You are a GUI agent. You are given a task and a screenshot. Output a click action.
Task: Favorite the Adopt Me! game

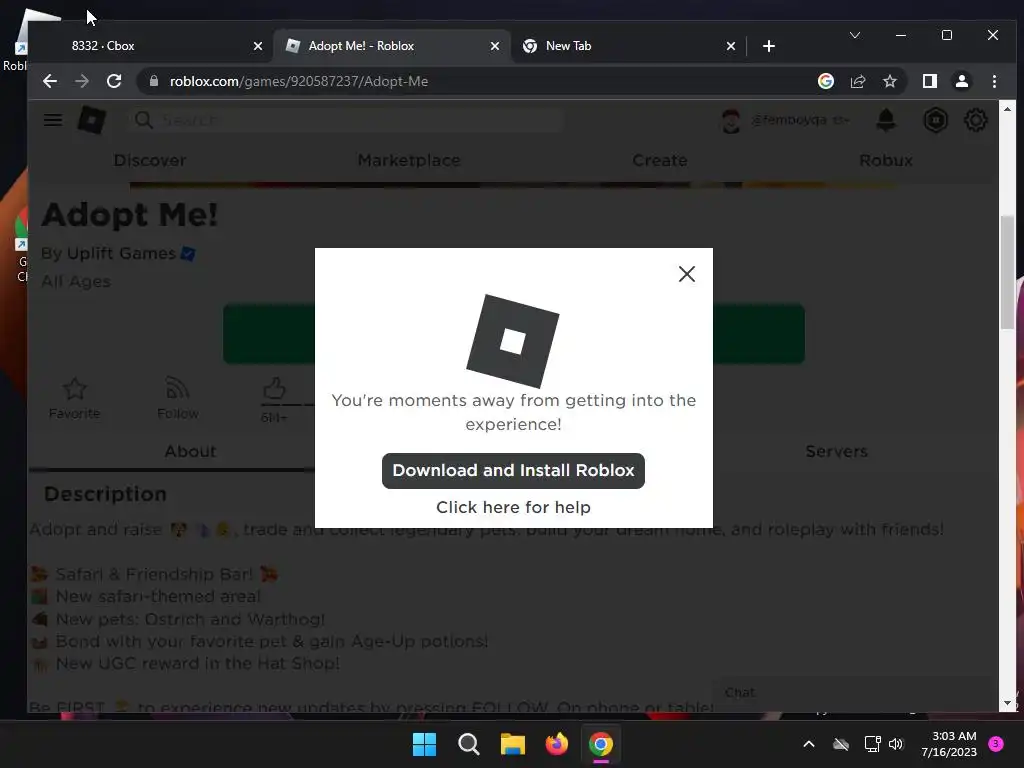click(74, 398)
